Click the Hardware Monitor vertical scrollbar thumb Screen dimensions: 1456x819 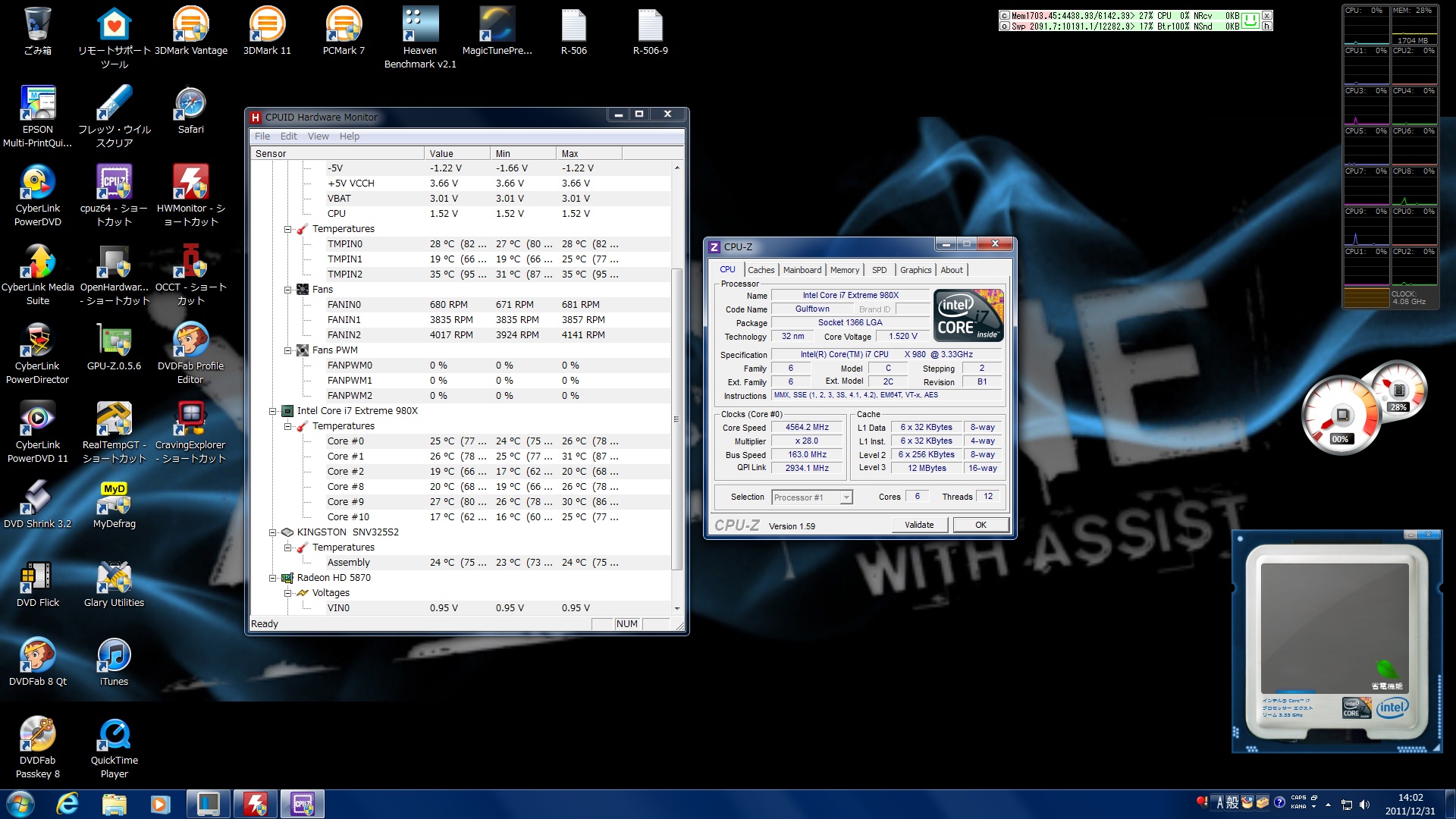676,417
